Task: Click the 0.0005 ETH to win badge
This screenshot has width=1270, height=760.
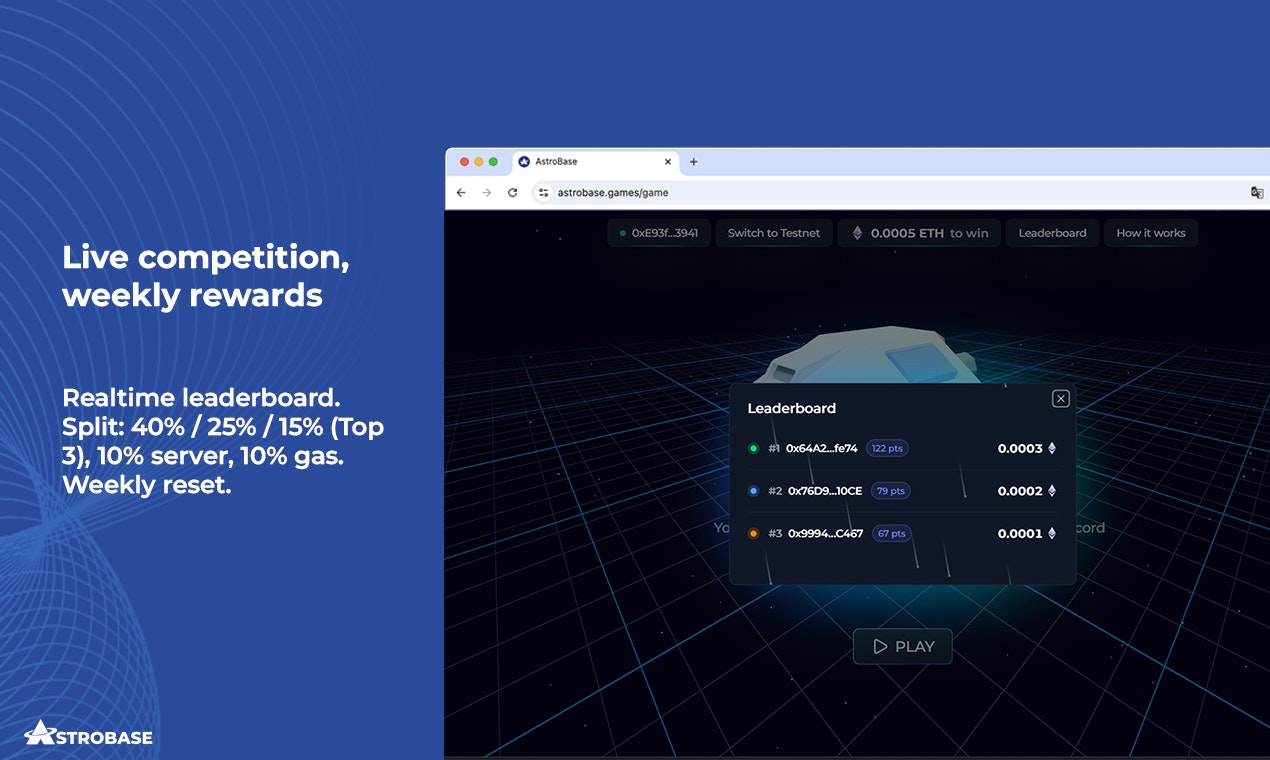Action: [919, 233]
